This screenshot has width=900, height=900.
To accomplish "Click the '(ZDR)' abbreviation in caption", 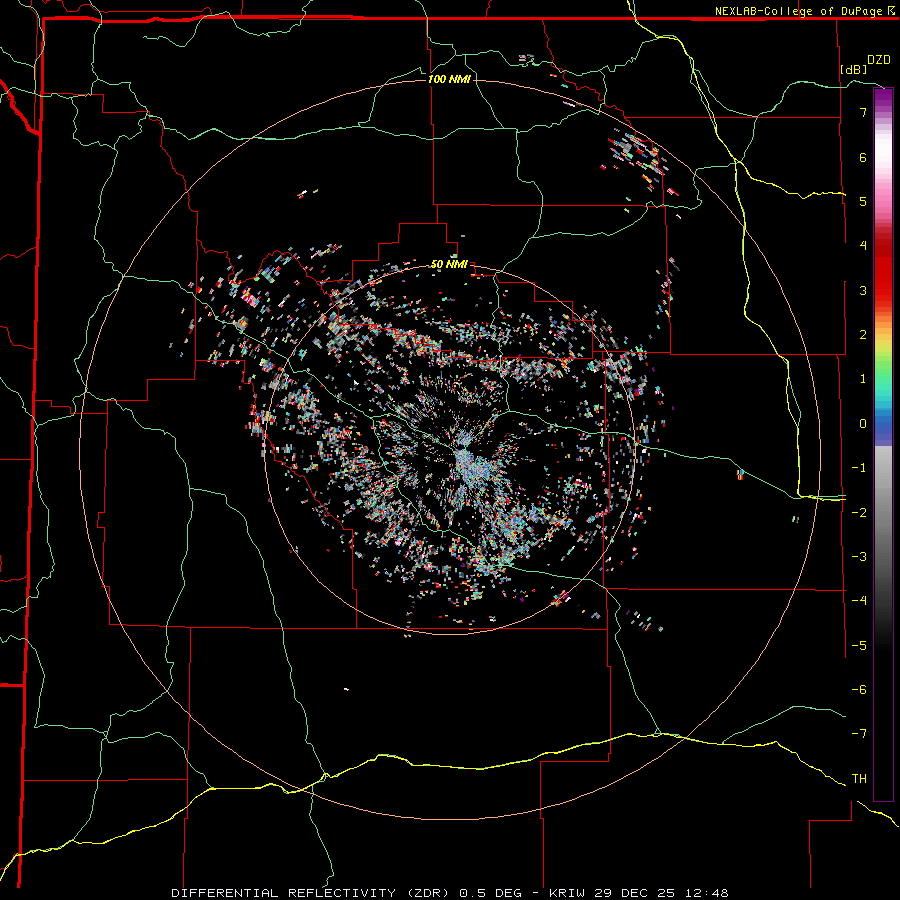I will [x=430, y=893].
